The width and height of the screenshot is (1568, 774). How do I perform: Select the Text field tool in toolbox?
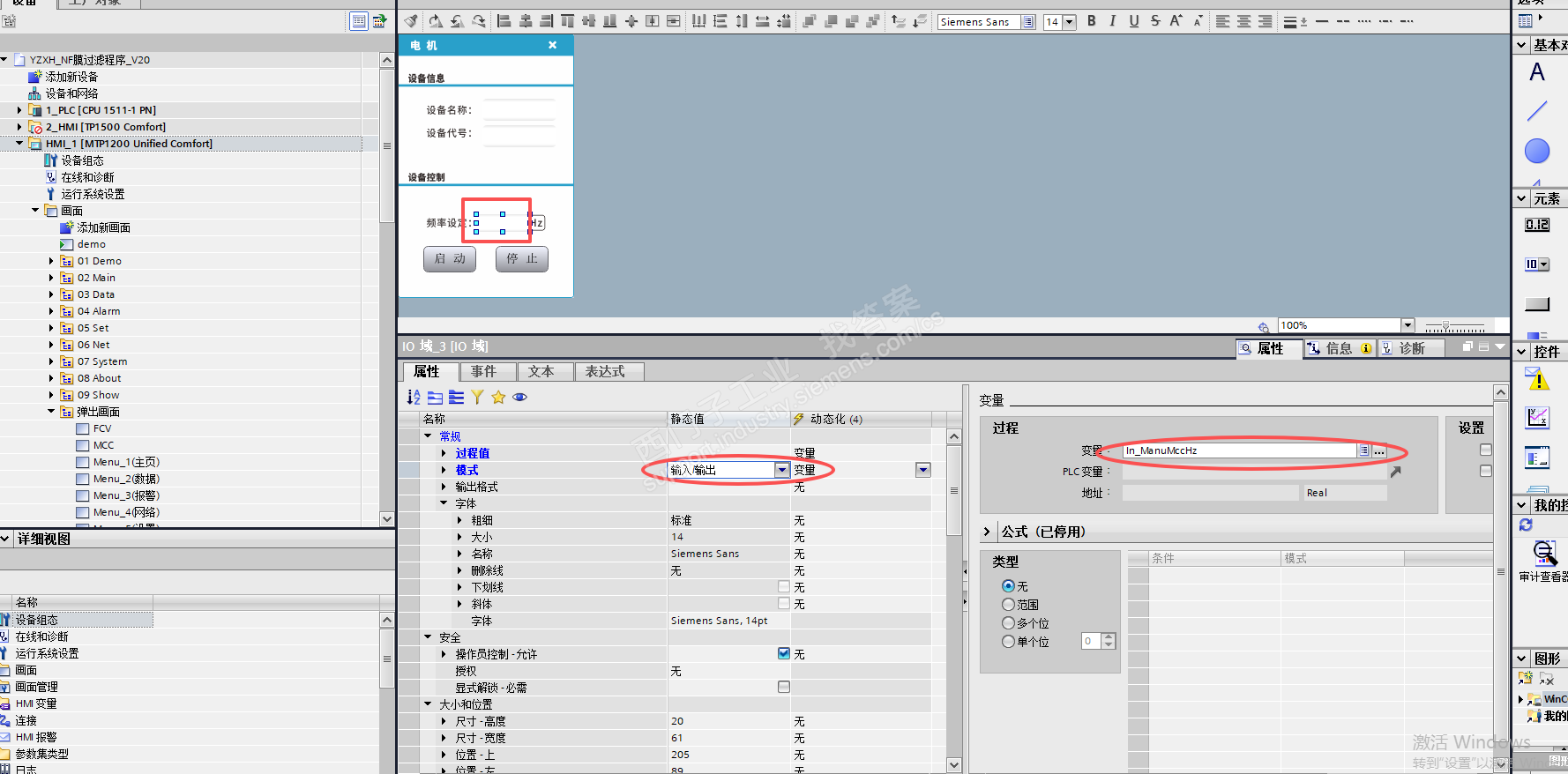(1537, 72)
